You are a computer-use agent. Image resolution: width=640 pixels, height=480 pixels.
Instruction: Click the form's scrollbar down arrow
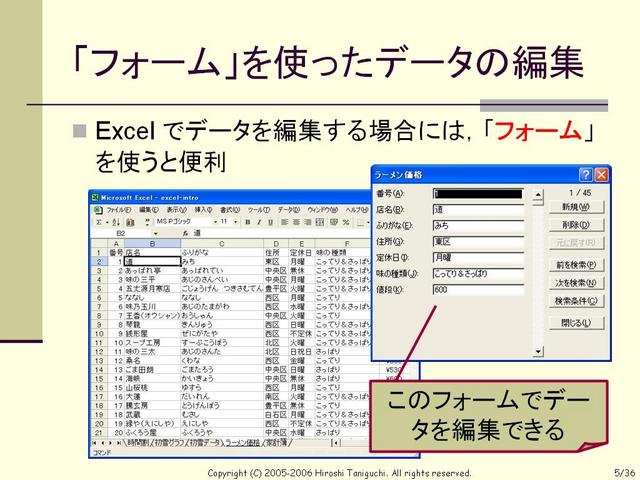(x=539, y=351)
